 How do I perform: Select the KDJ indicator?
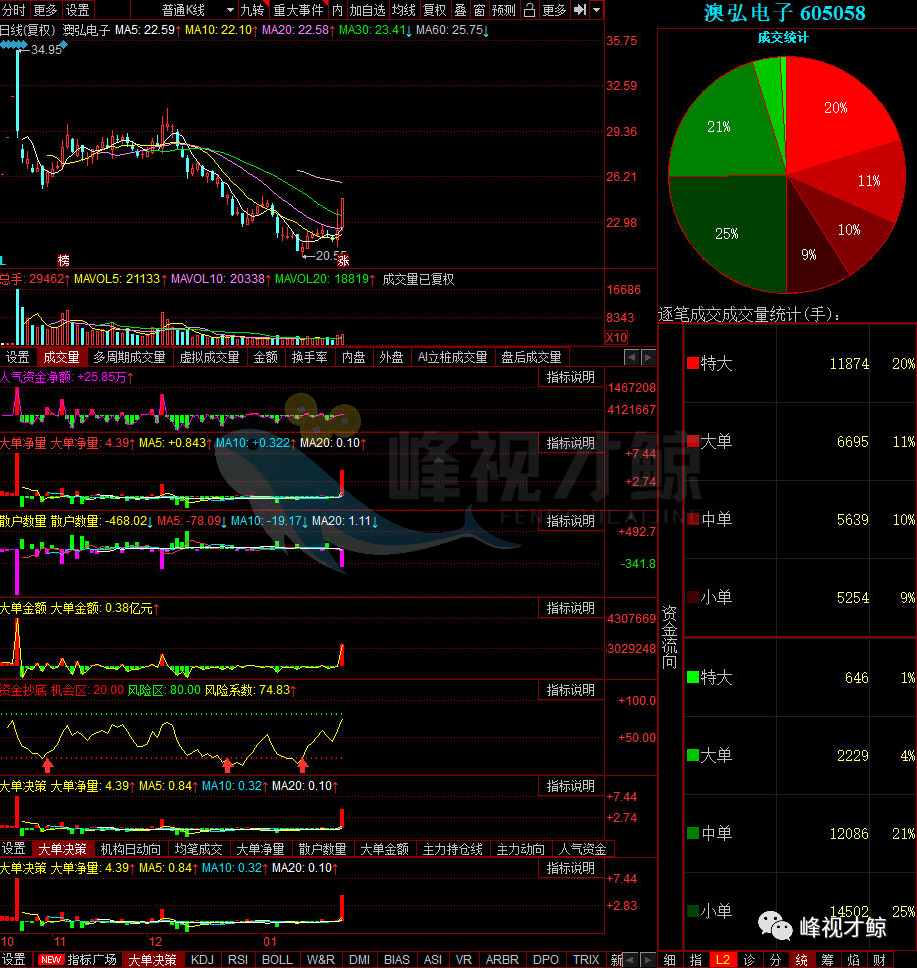click(202, 959)
